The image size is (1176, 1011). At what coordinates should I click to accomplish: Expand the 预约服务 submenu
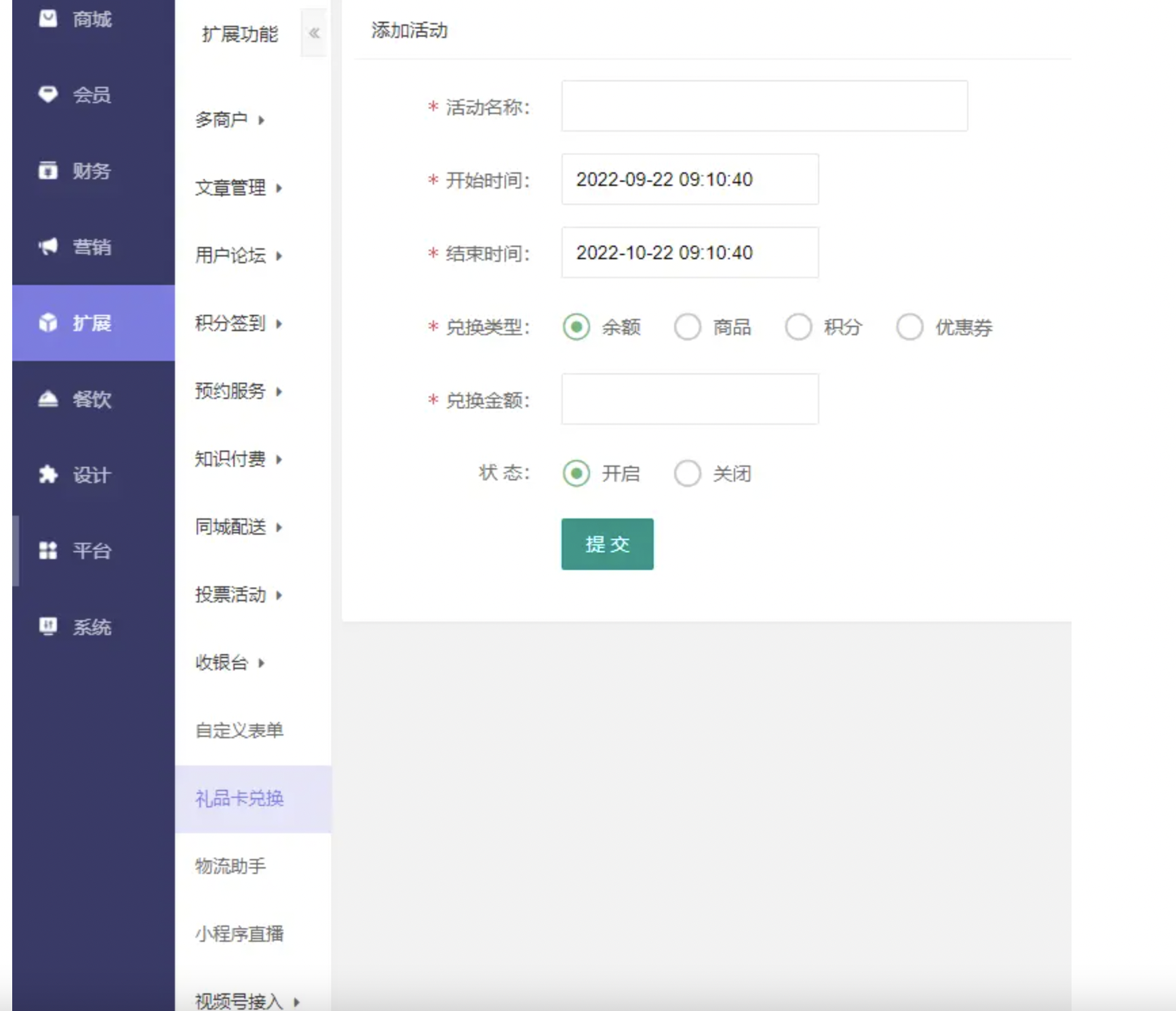click(x=239, y=392)
